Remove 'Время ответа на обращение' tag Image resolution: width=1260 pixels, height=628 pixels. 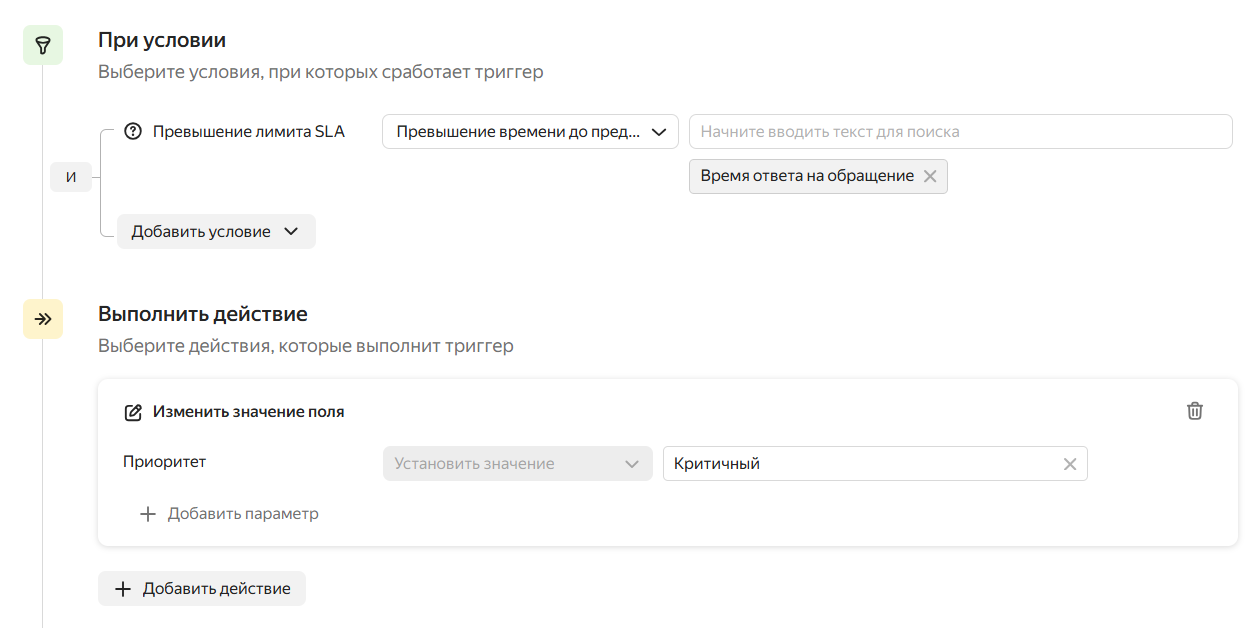(930, 176)
